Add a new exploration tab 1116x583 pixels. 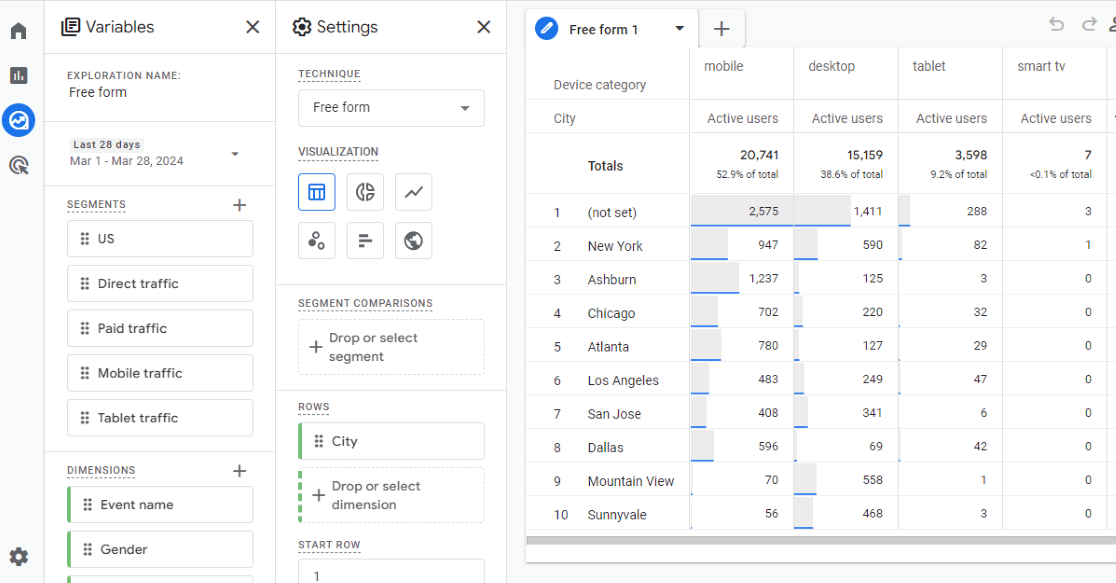[x=721, y=29]
